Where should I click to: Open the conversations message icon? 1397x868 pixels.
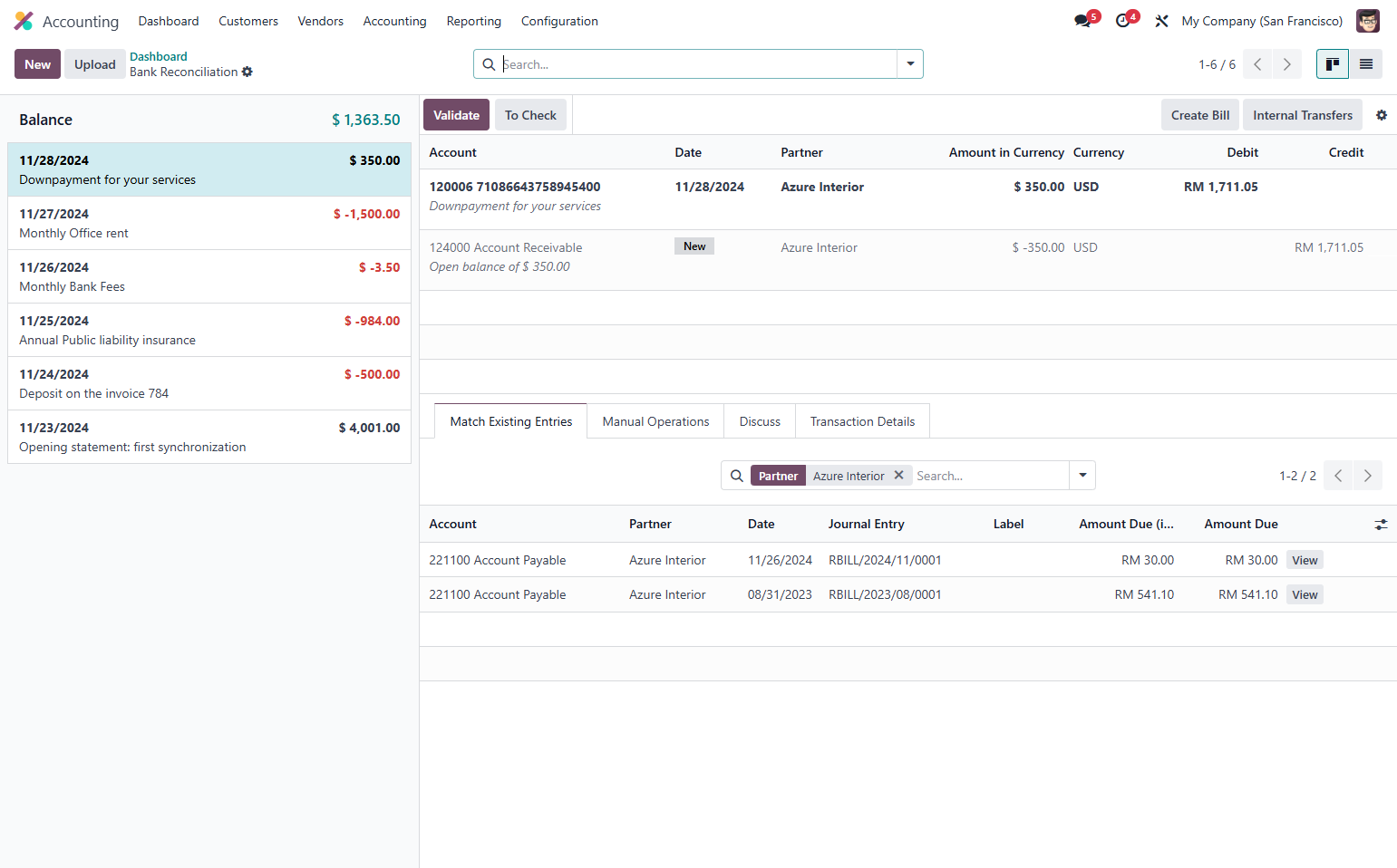coord(1082,21)
